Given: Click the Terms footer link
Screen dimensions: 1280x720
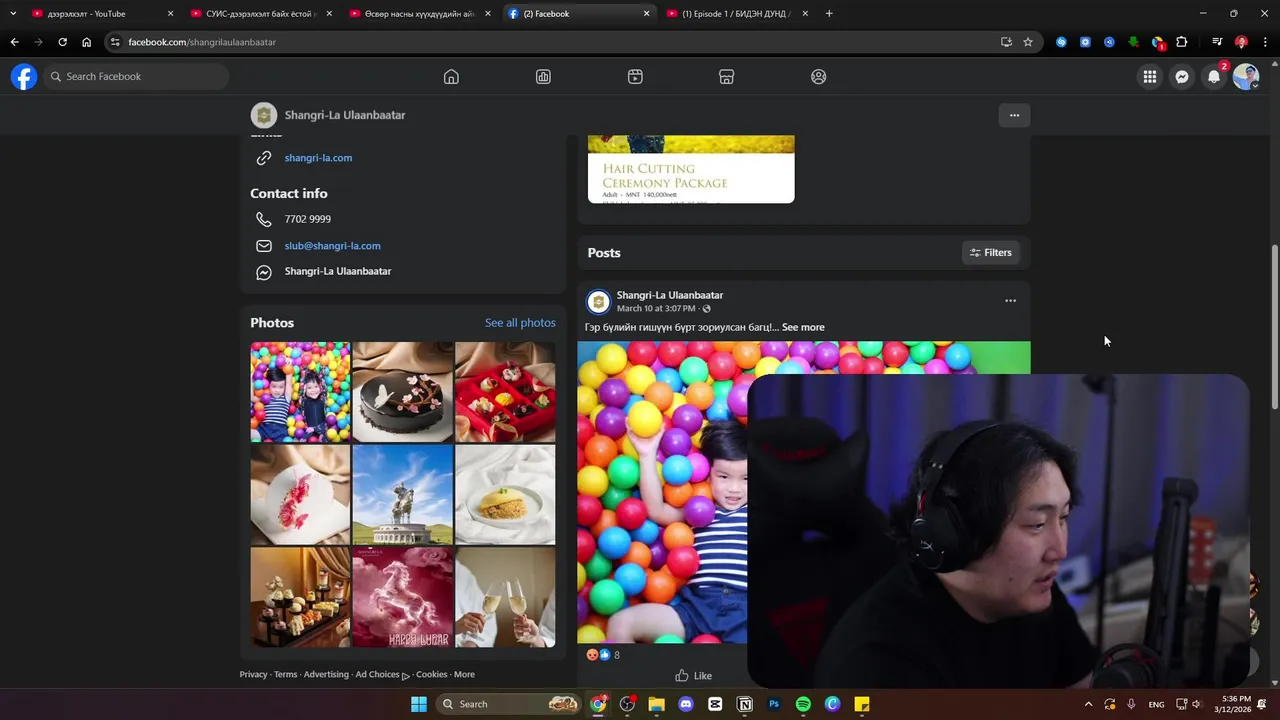Looking at the screenshot, I should click(x=286, y=675).
